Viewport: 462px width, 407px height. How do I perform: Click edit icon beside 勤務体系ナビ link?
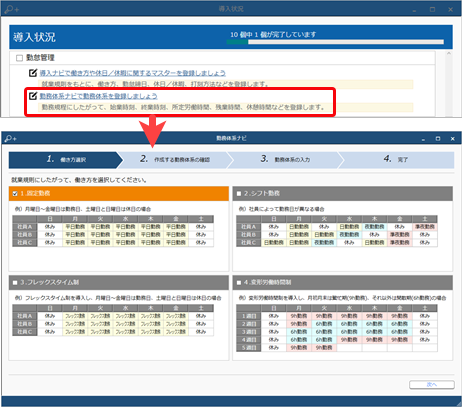(x=33, y=96)
